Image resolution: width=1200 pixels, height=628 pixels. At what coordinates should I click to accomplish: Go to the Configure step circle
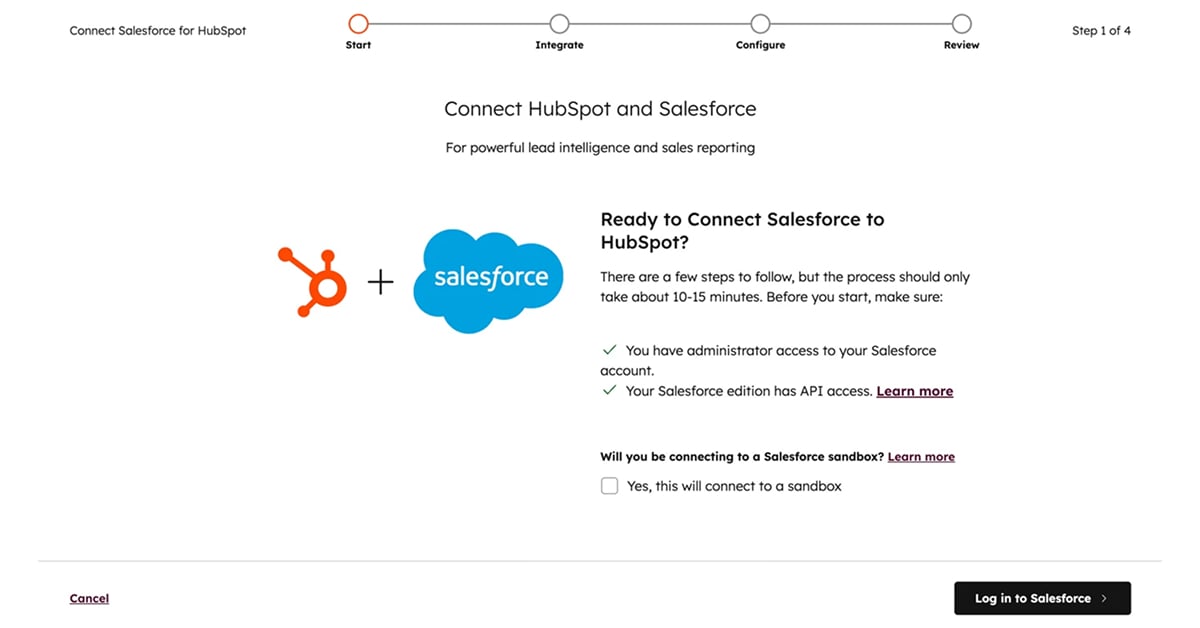760,23
